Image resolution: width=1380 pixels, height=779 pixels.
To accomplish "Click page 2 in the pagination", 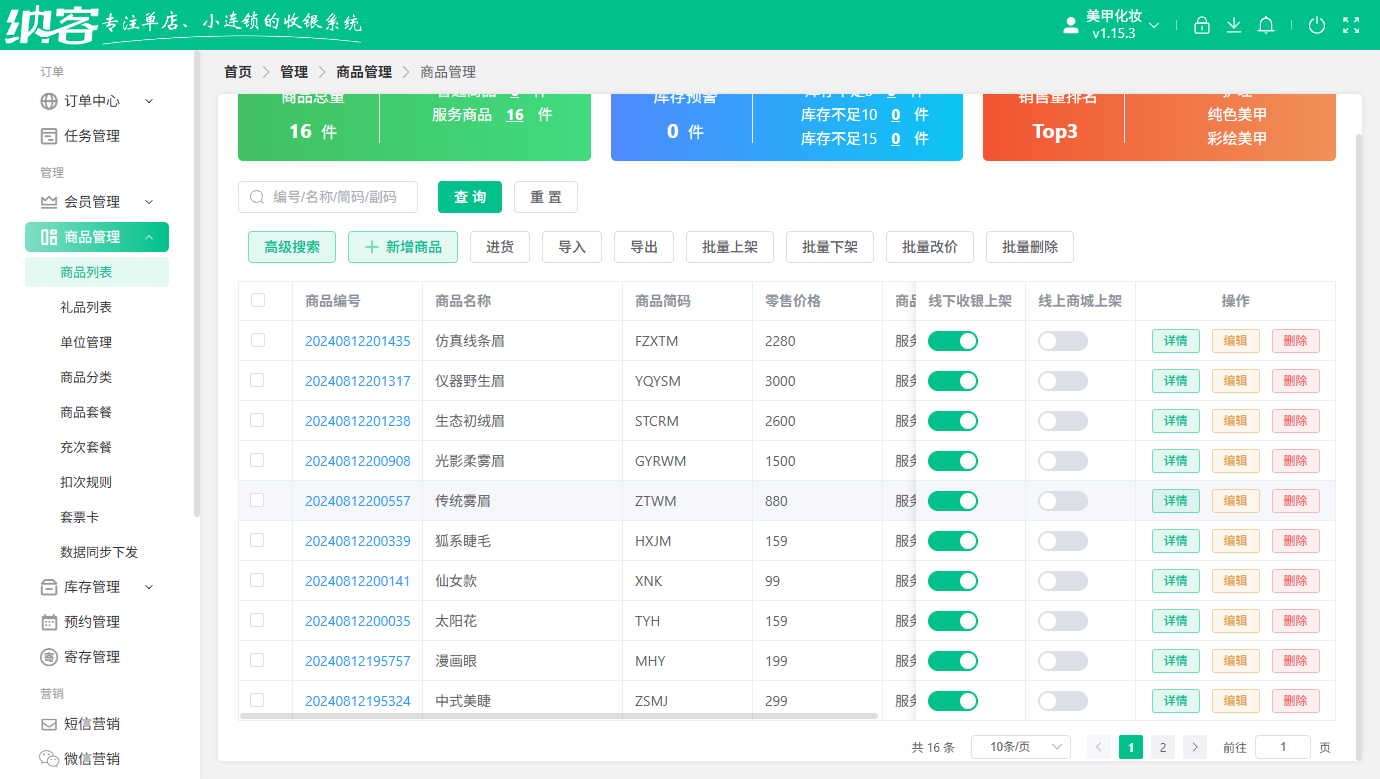I will tap(1162, 746).
